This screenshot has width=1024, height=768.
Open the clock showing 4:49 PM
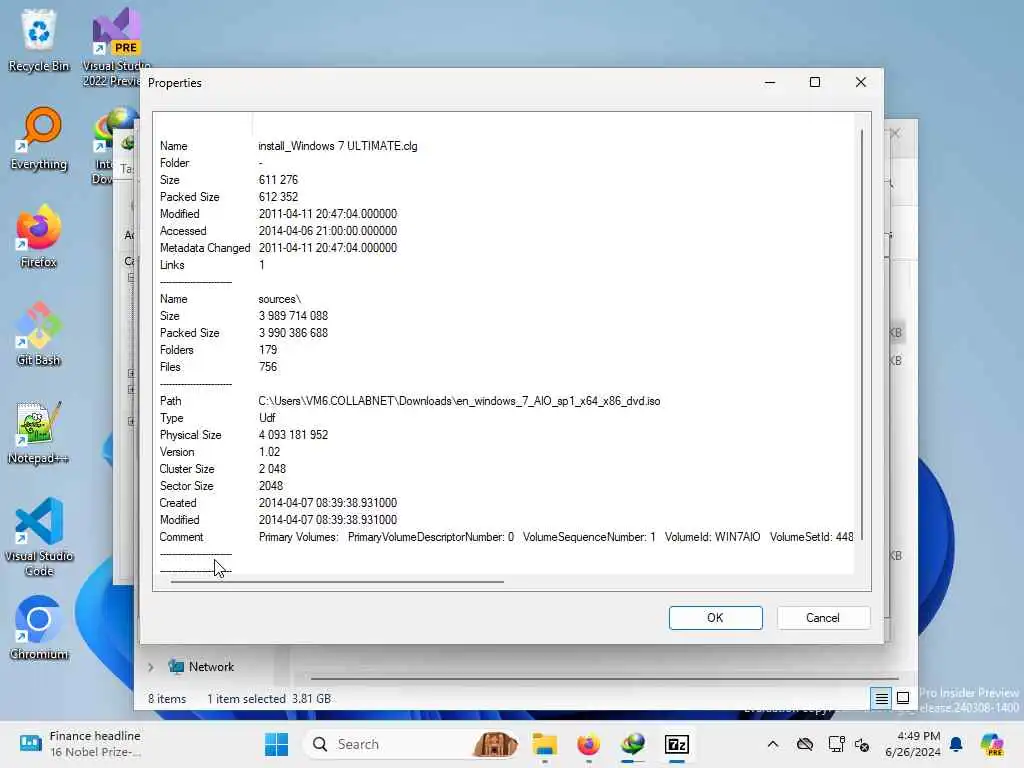[x=913, y=744]
